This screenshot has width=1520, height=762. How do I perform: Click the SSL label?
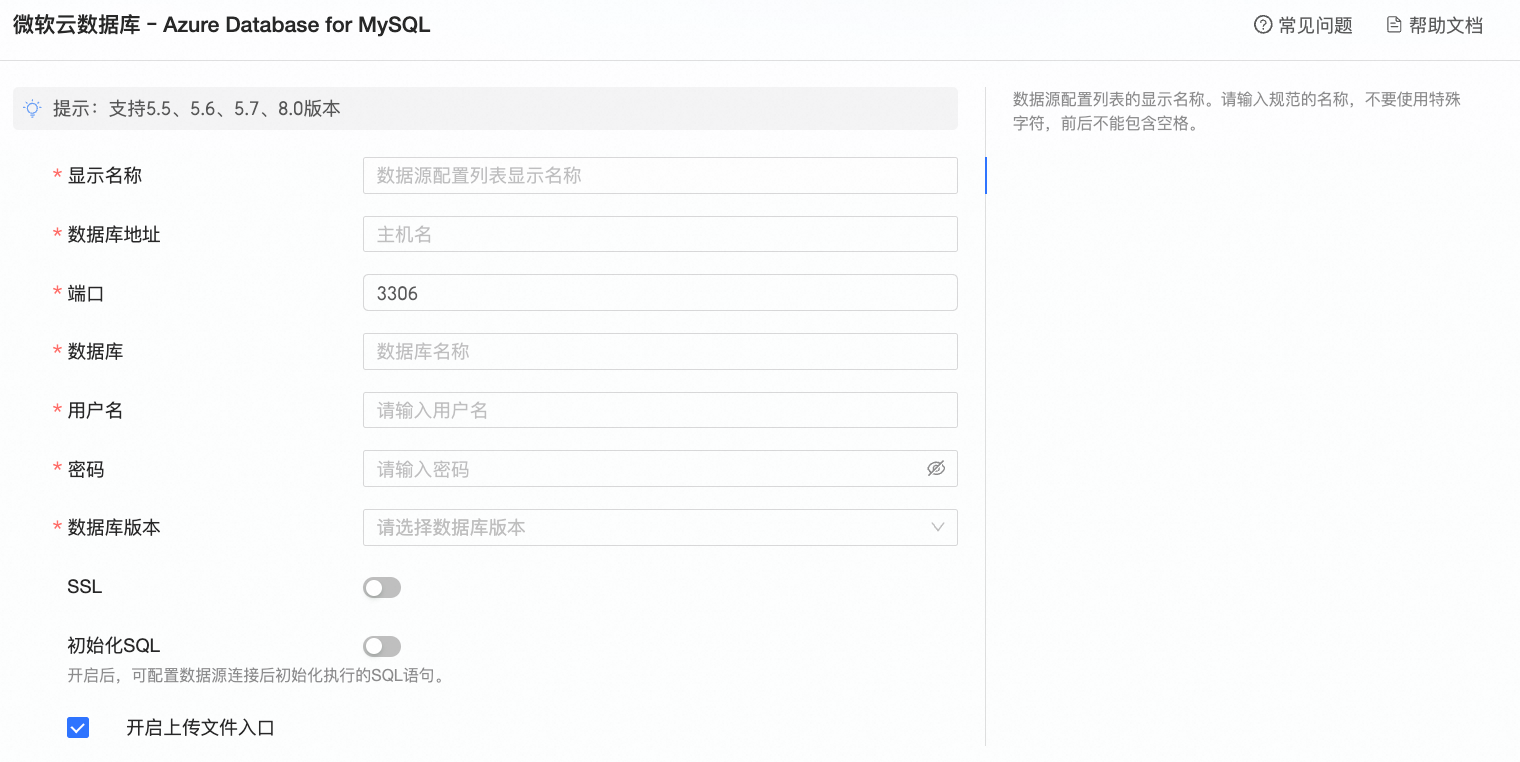(x=85, y=587)
